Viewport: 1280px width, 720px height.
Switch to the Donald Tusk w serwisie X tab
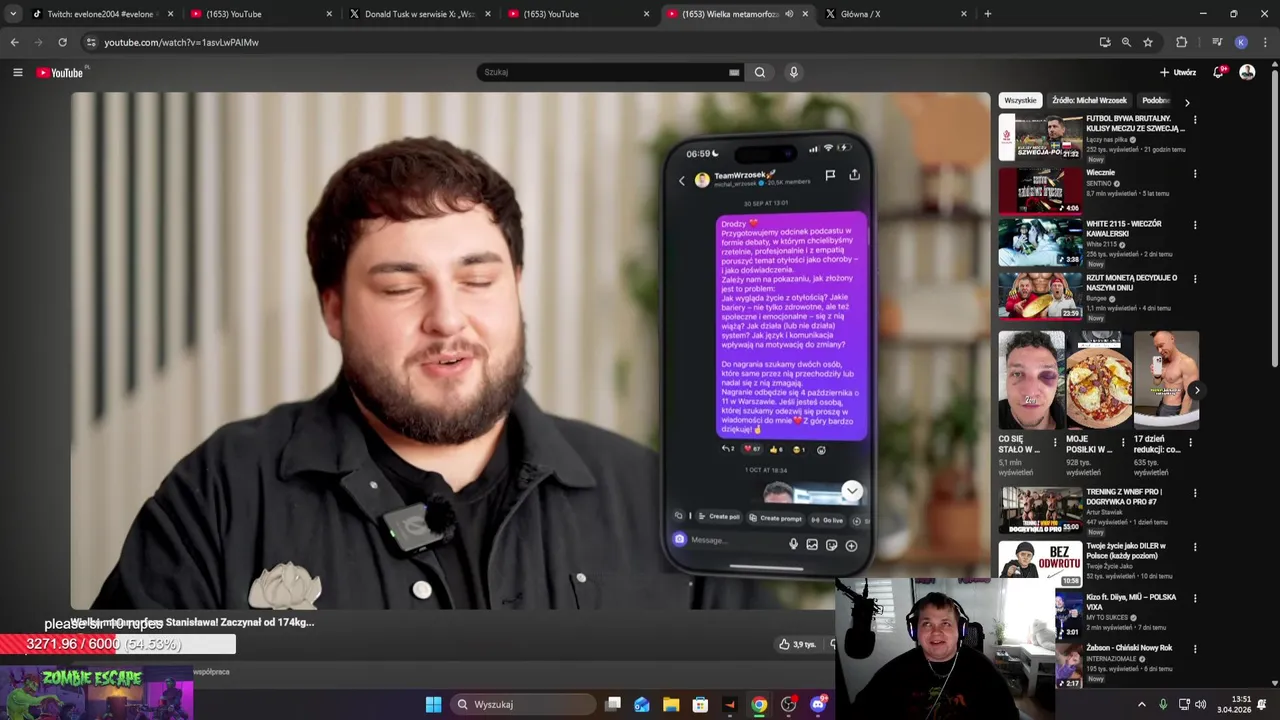420,14
